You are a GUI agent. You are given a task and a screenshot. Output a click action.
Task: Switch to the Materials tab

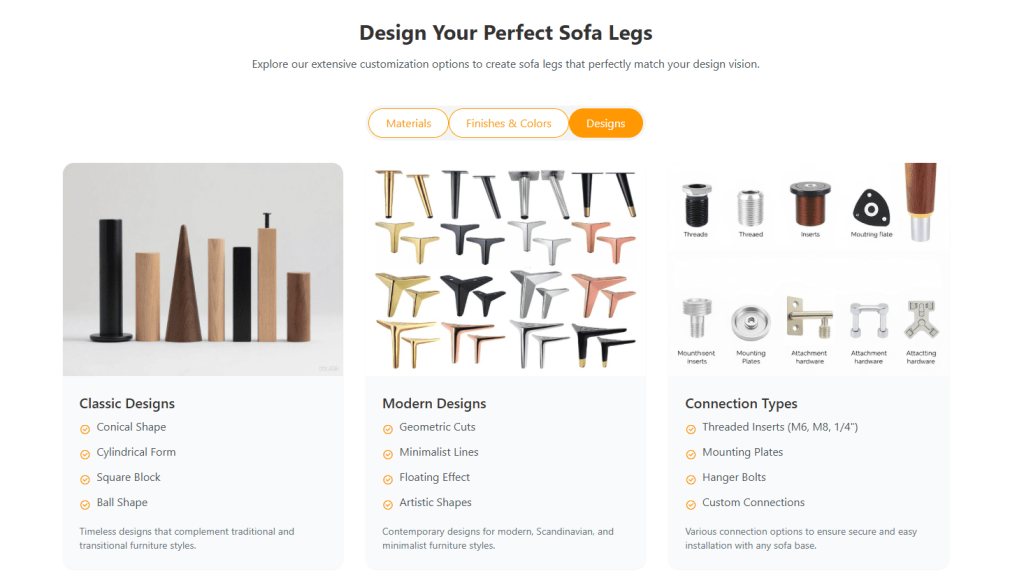pos(408,122)
